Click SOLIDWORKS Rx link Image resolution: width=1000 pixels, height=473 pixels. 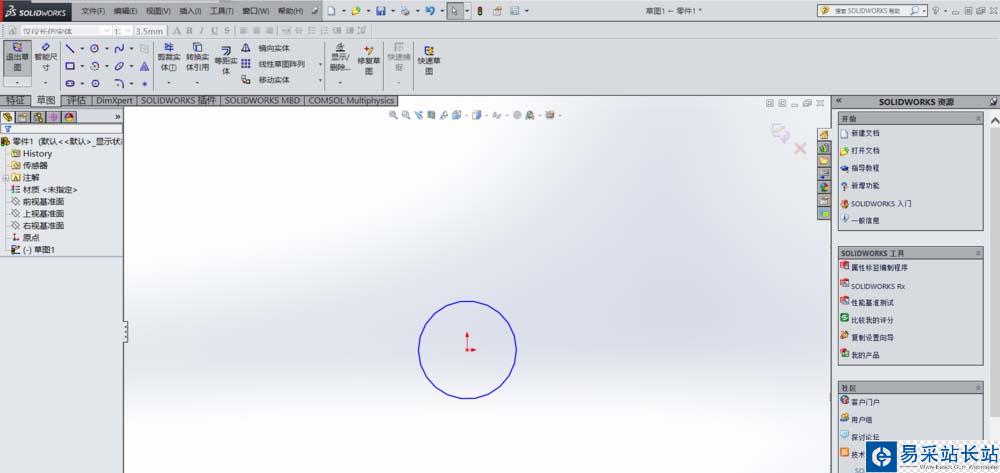click(x=877, y=286)
